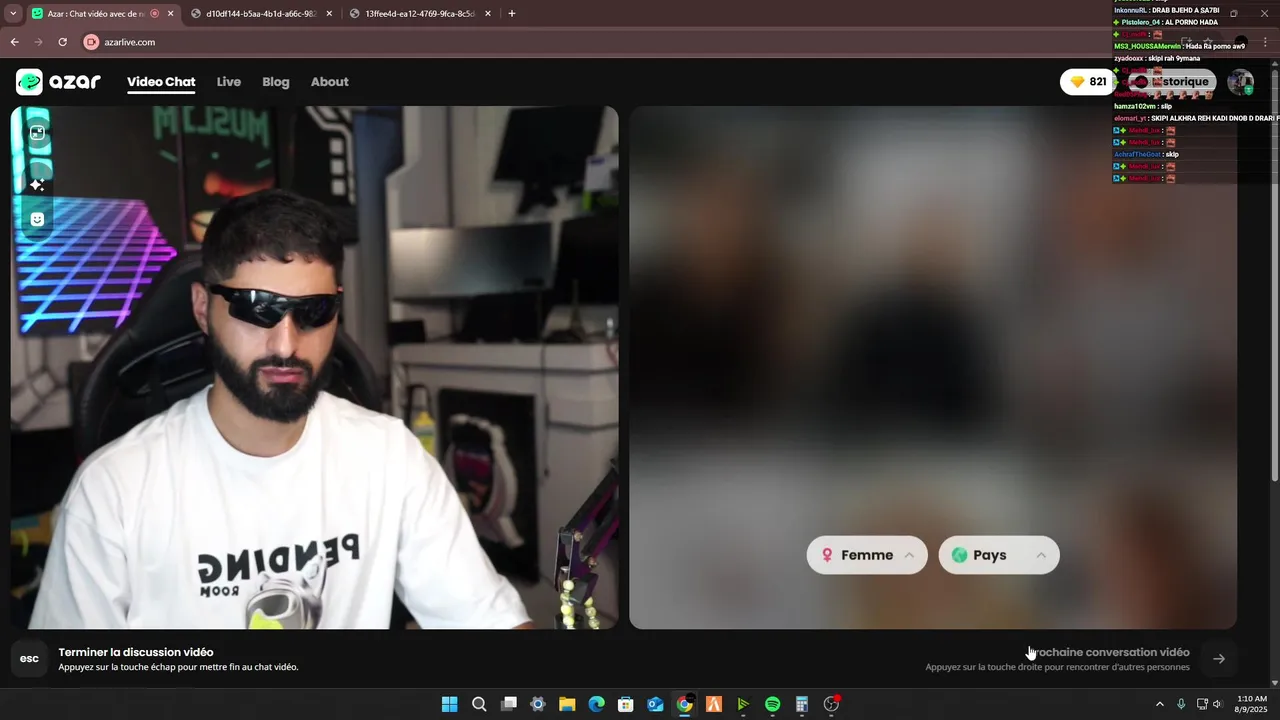1280x720 pixels.
Task: Open Task View on the taskbar
Action: click(x=508, y=704)
